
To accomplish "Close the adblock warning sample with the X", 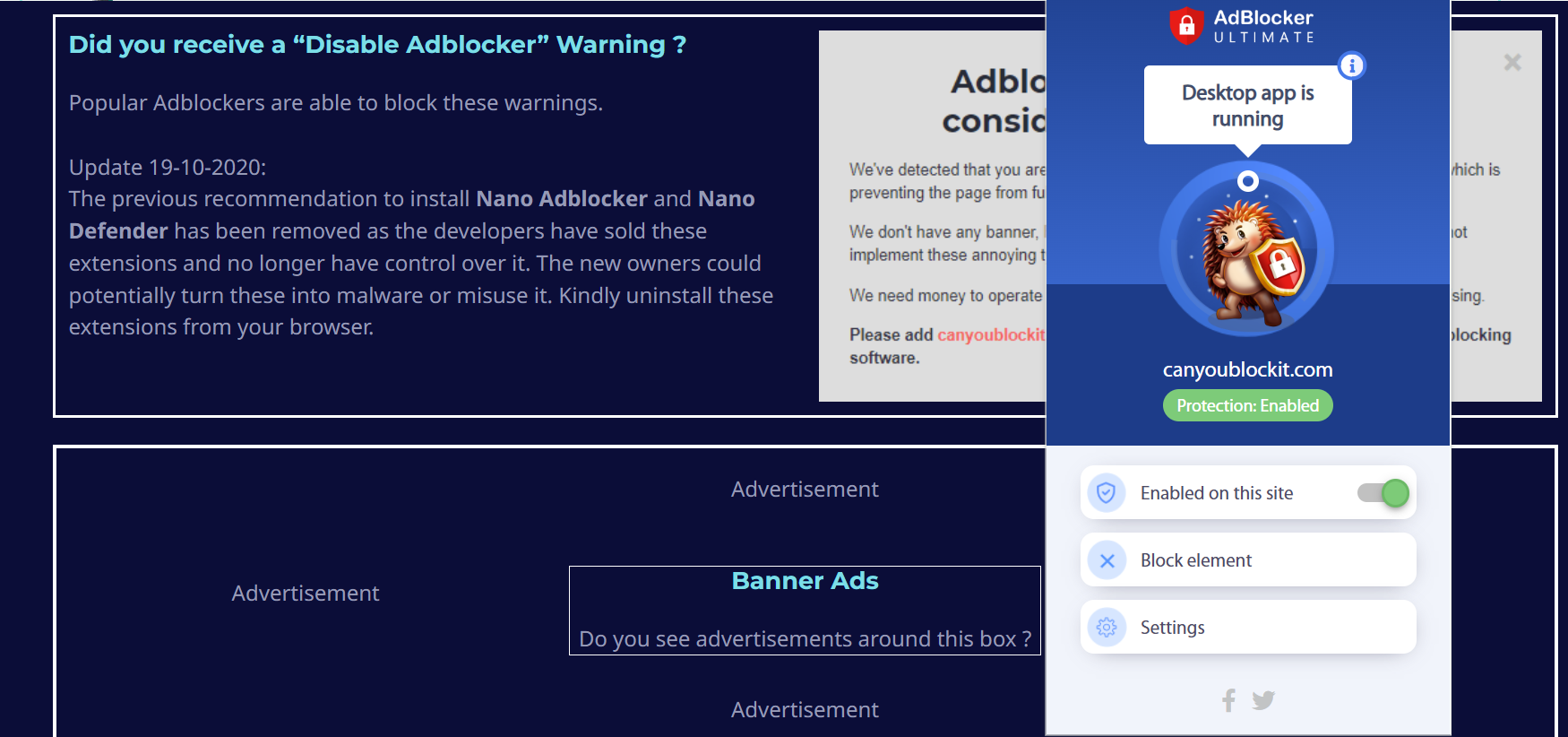I will tap(1512, 62).
